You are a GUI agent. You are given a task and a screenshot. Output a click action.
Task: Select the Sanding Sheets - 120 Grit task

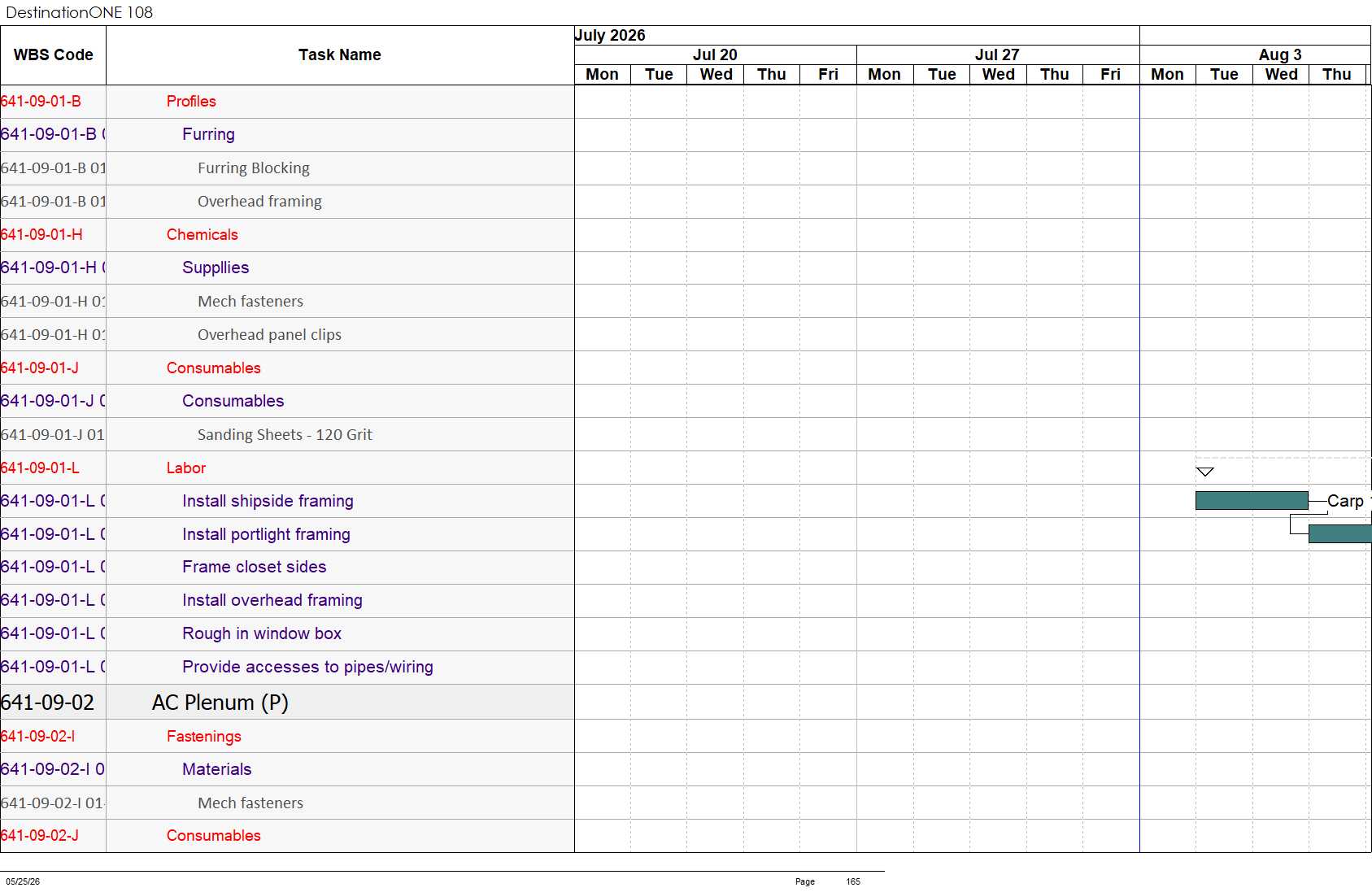[x=285, y=435]
